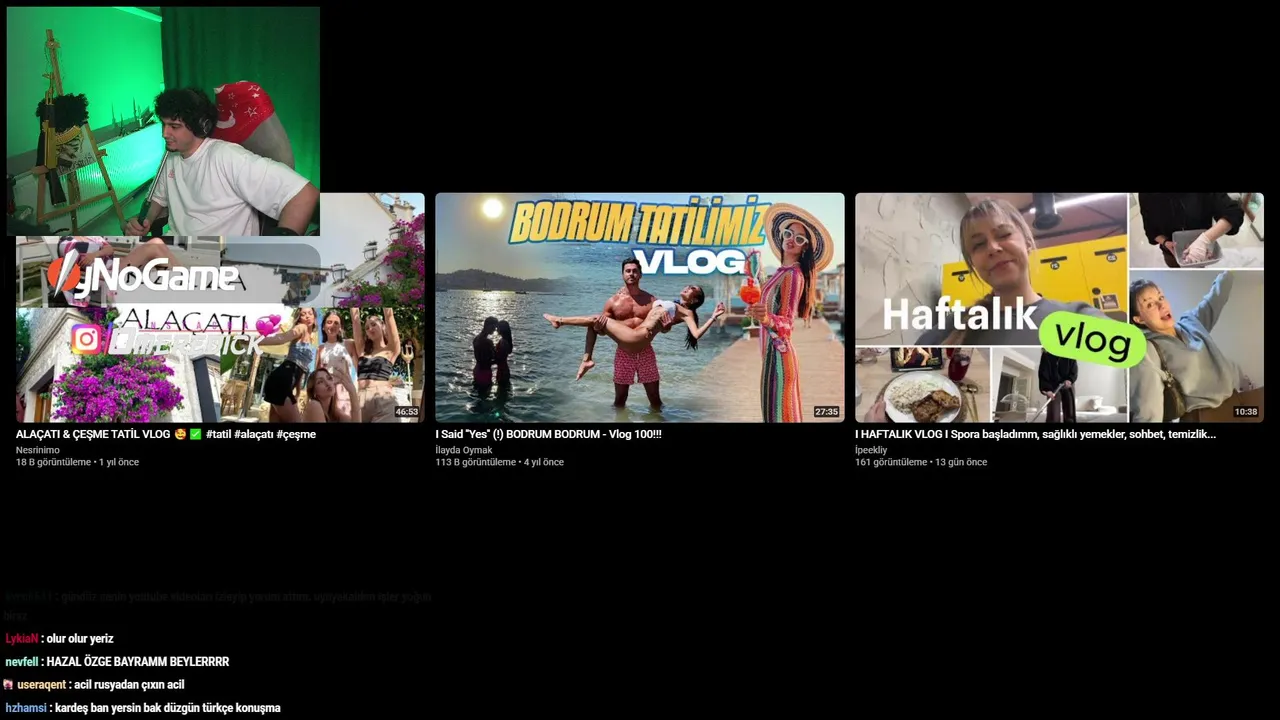Click the useraqent chat username
Screen dimensions: 1280x720
41,685
